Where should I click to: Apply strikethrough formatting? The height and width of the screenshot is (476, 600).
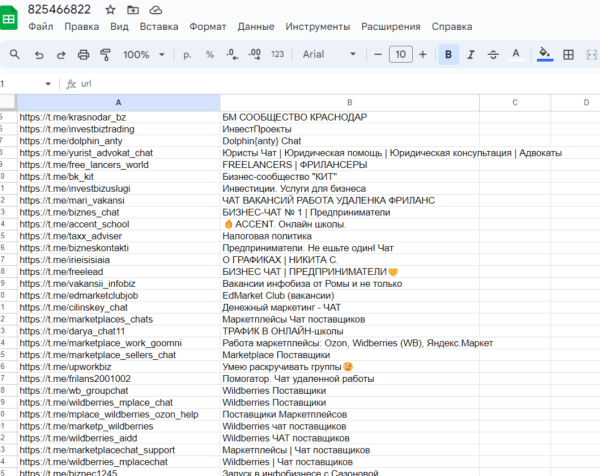494,54
